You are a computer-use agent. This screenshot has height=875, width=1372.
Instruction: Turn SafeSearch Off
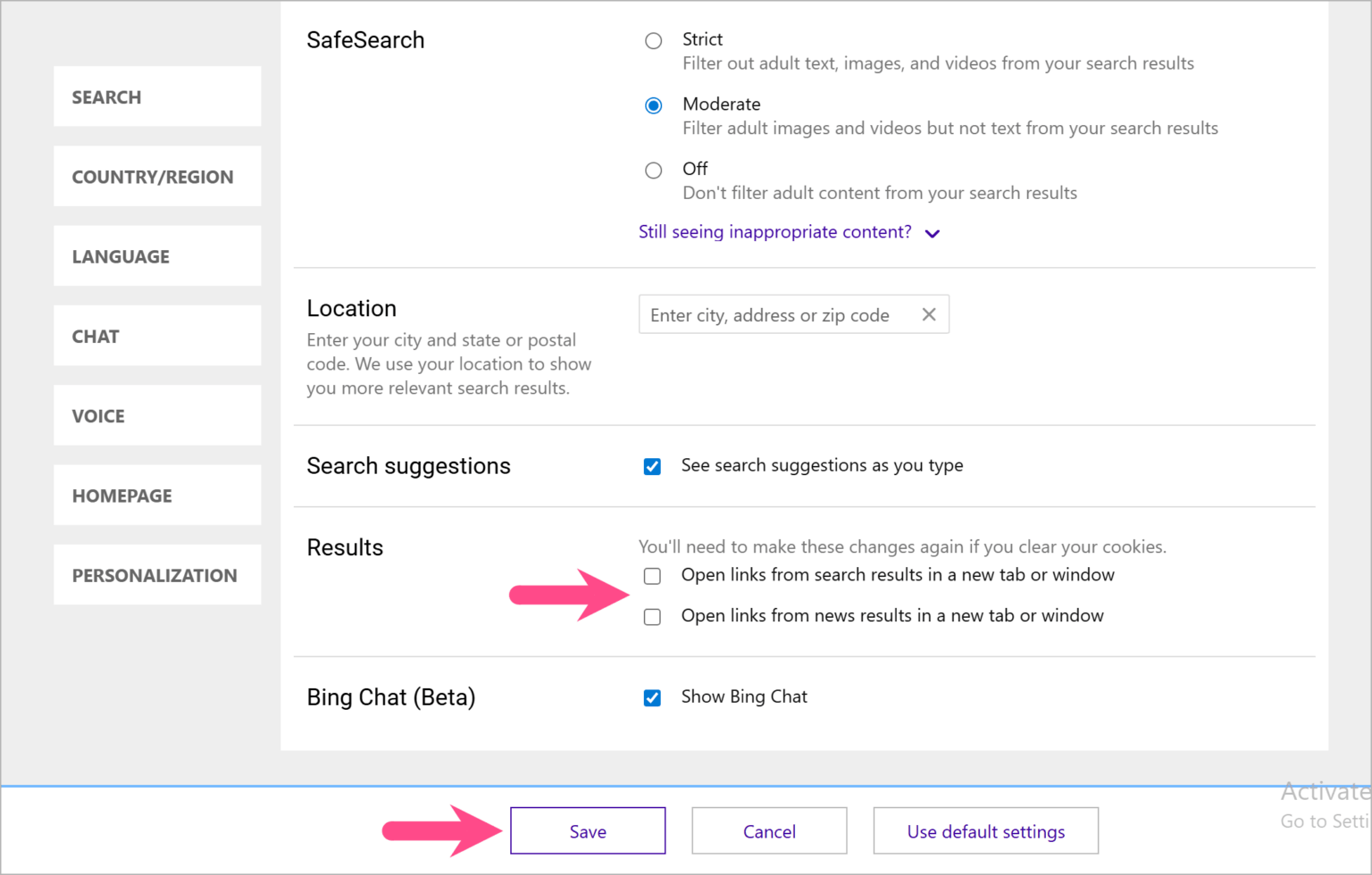click(x=653, y=170)
